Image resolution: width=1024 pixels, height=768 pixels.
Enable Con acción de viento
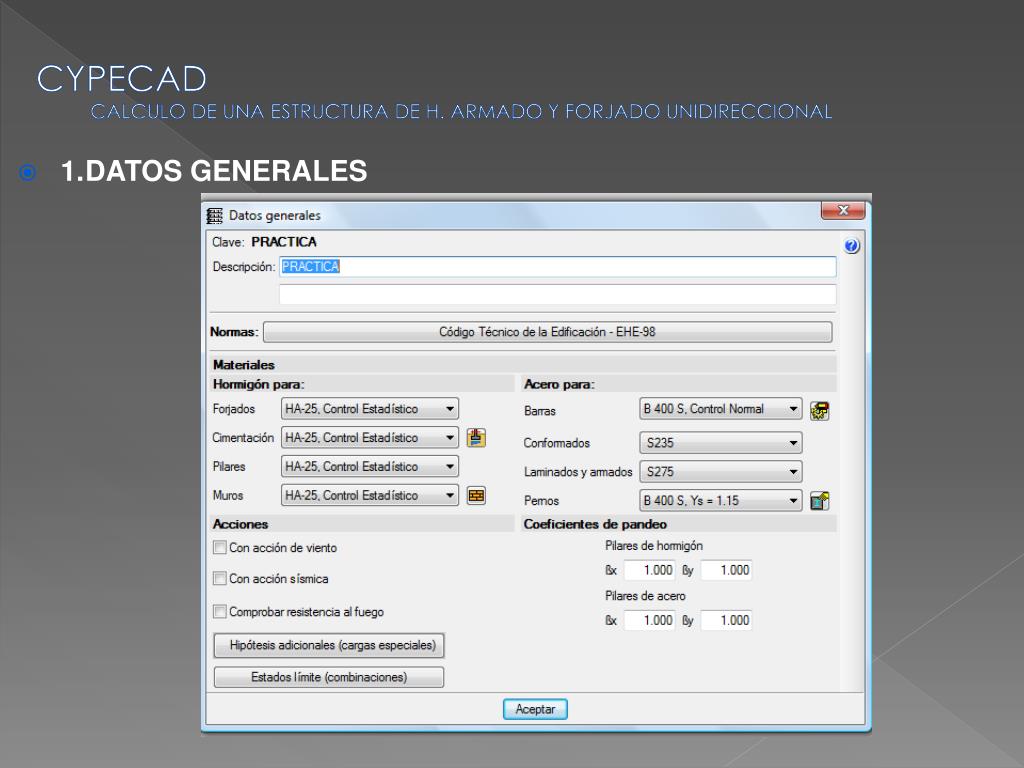coord(220,548)
